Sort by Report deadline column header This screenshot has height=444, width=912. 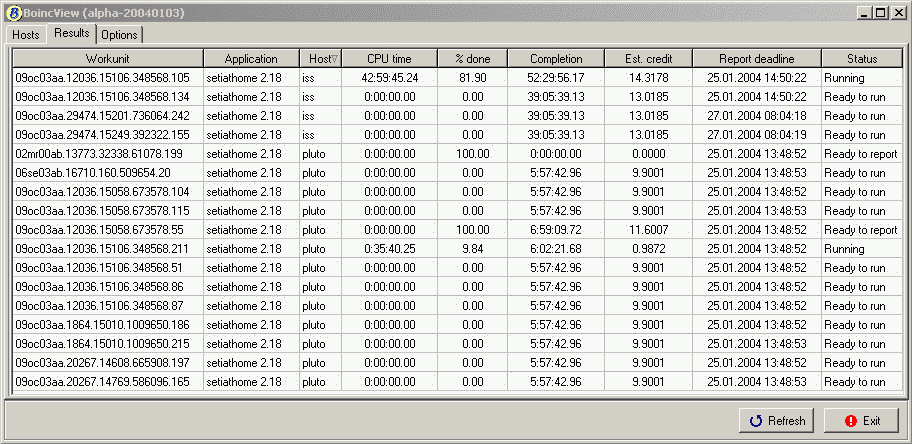click(x=755, y=59)
